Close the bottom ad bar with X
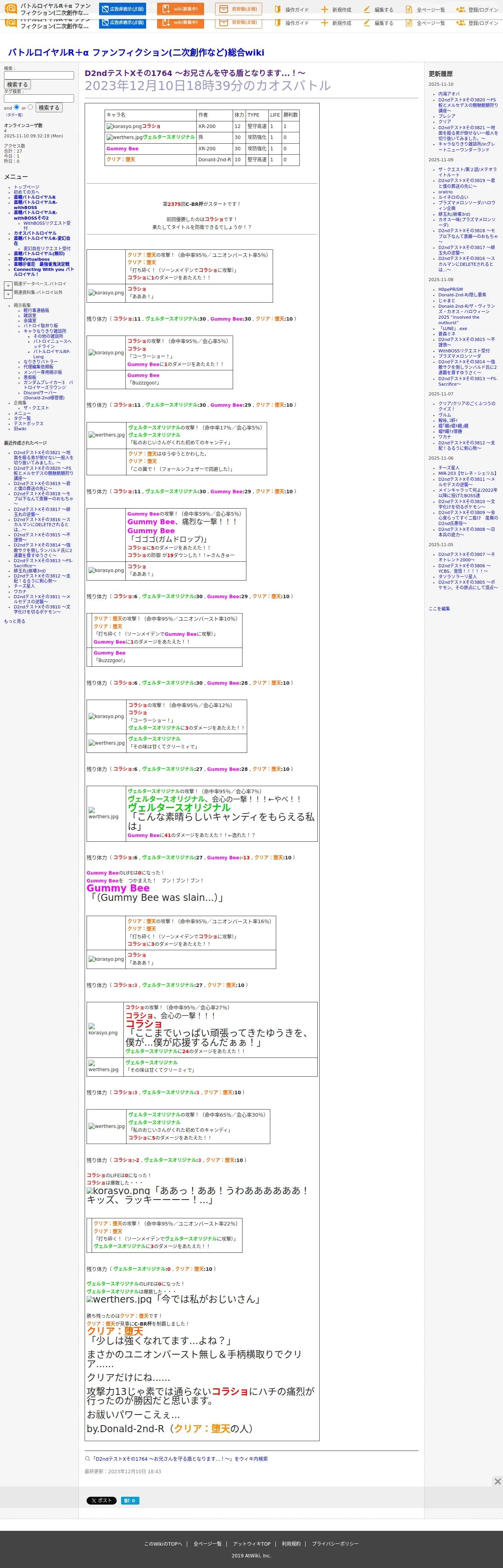 click(x=497, y=1481)
